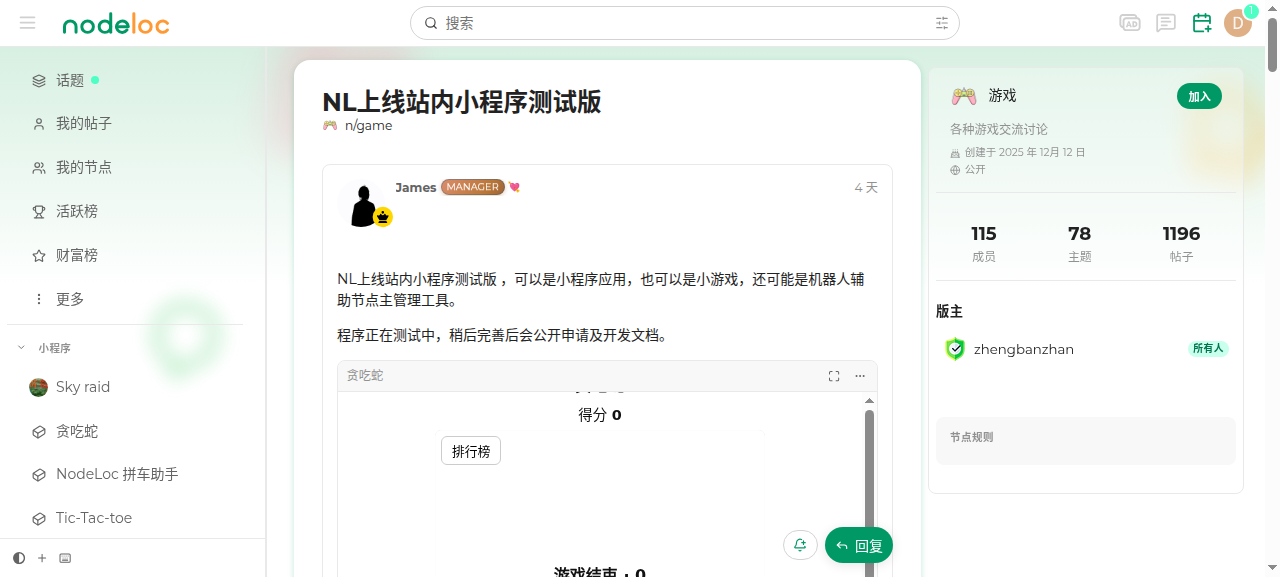Click the people icon beside 我的节点
Screen dimensions: 1280x577
pos(39,168)
